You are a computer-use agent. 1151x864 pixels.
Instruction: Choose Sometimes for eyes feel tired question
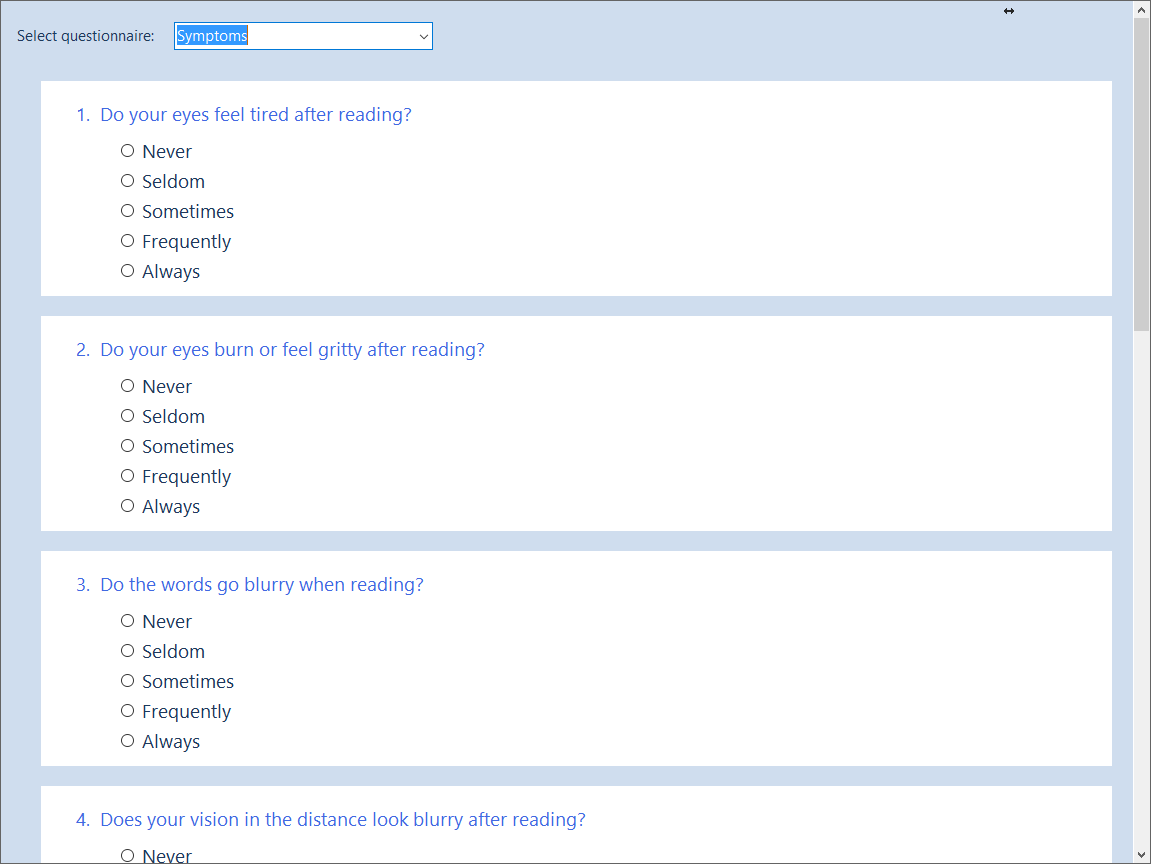pos(127,211)
